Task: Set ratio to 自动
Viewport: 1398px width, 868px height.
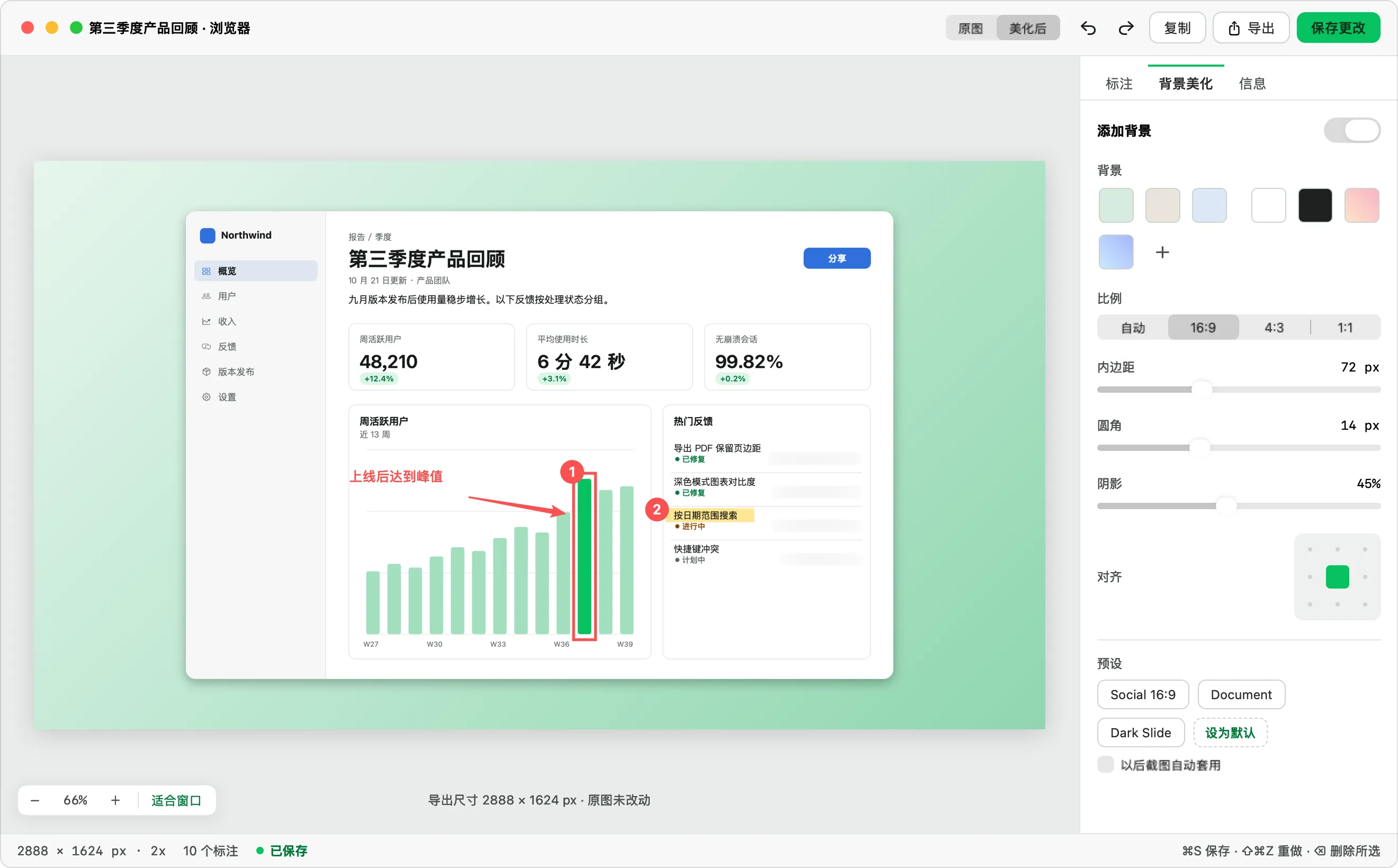Action: point(1133,328)
